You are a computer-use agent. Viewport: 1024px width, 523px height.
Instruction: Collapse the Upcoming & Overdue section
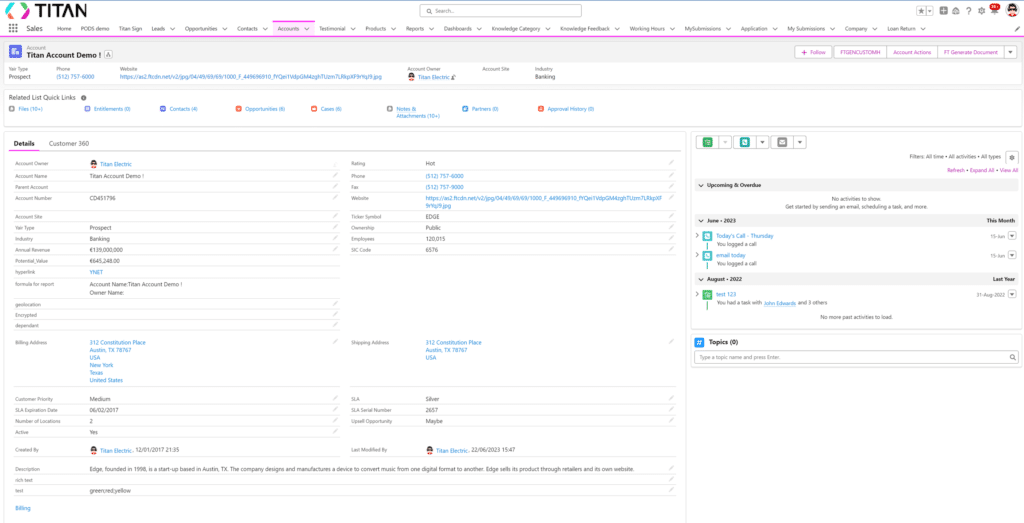(700, 185)
